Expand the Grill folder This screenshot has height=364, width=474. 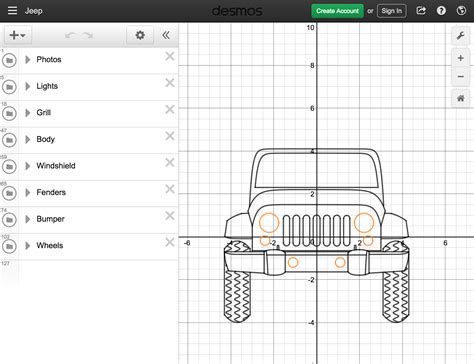(28, 113)
